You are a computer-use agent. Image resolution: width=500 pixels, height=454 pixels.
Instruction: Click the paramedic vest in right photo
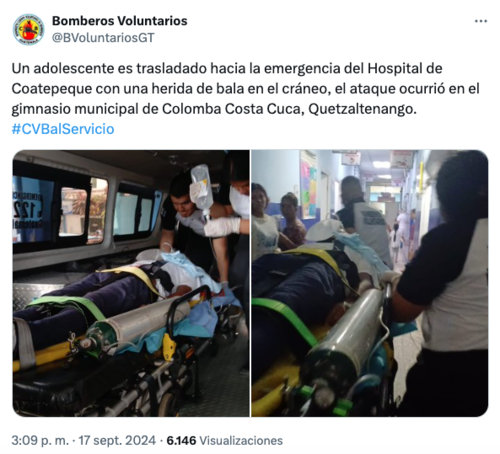point(372,228)
